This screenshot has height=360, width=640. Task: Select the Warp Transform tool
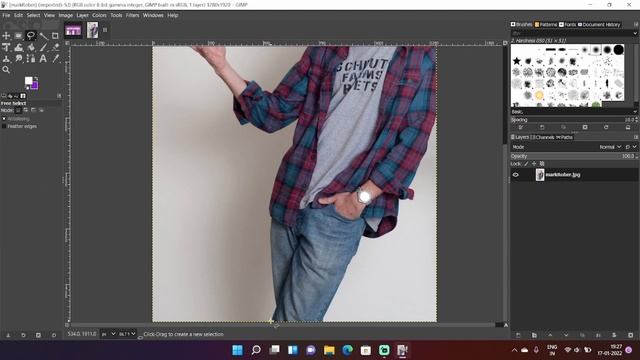18,47
